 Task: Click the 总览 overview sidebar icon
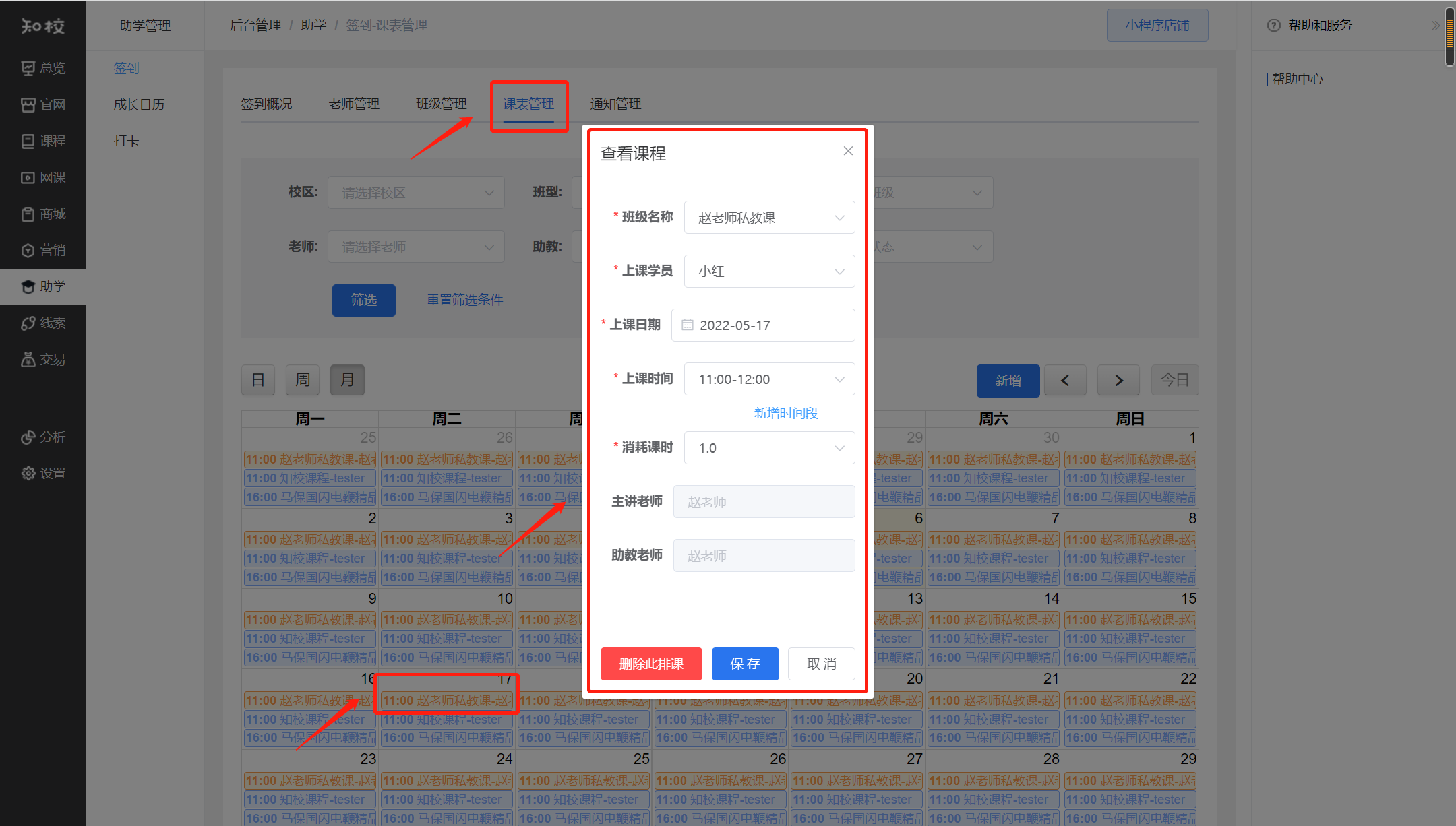pyautogui.click(x=28, y=68)
